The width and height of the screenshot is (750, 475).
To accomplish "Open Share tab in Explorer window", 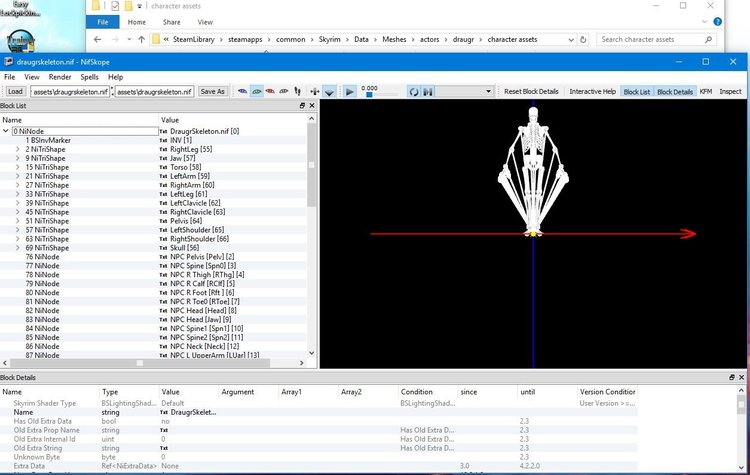I will click(171, 22).
